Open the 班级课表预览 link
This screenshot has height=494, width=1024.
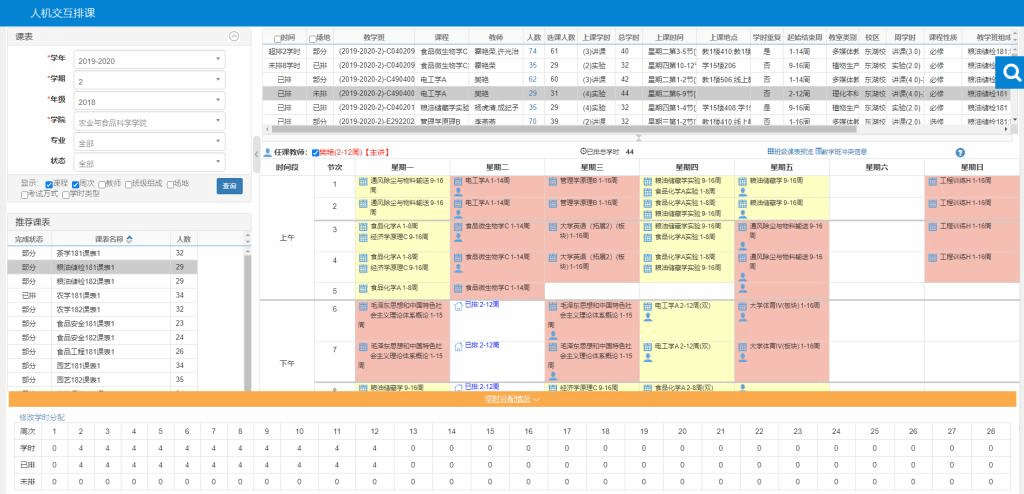[790, 152]
